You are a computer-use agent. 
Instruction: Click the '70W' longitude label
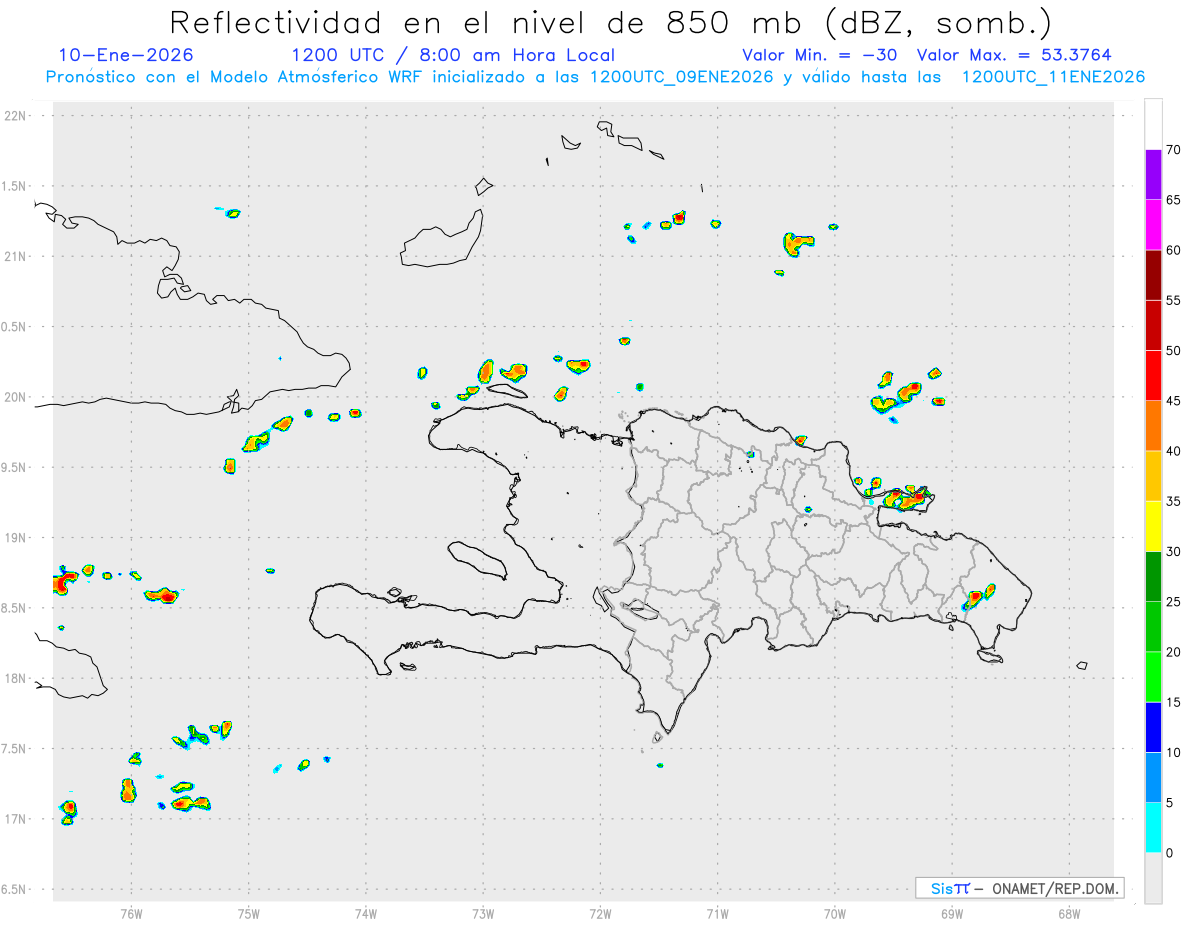(x=835, y=913)
